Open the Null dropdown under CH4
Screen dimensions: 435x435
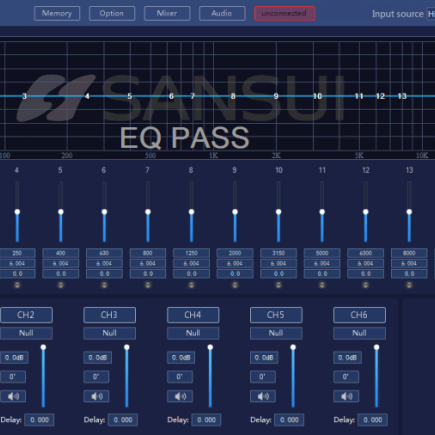193,333
